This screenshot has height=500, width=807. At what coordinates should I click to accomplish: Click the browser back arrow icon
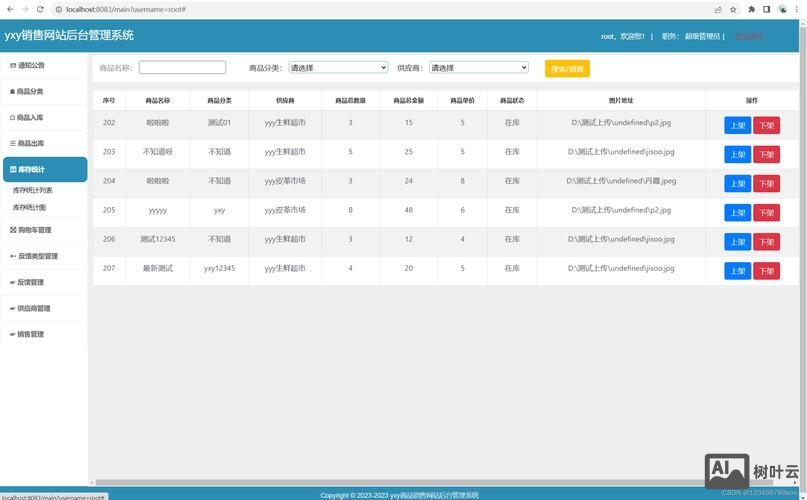8,9
